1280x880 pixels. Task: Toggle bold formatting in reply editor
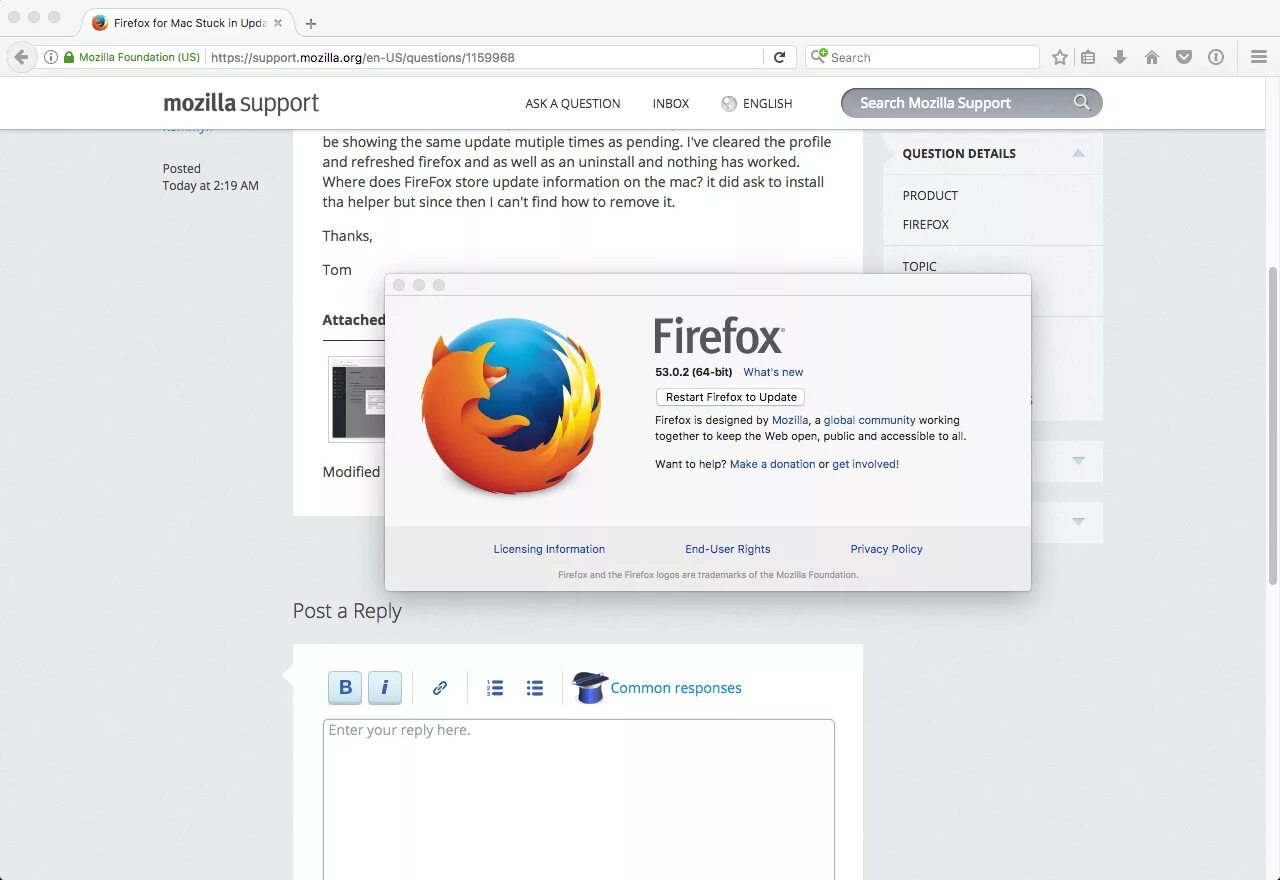click(345, 687)
